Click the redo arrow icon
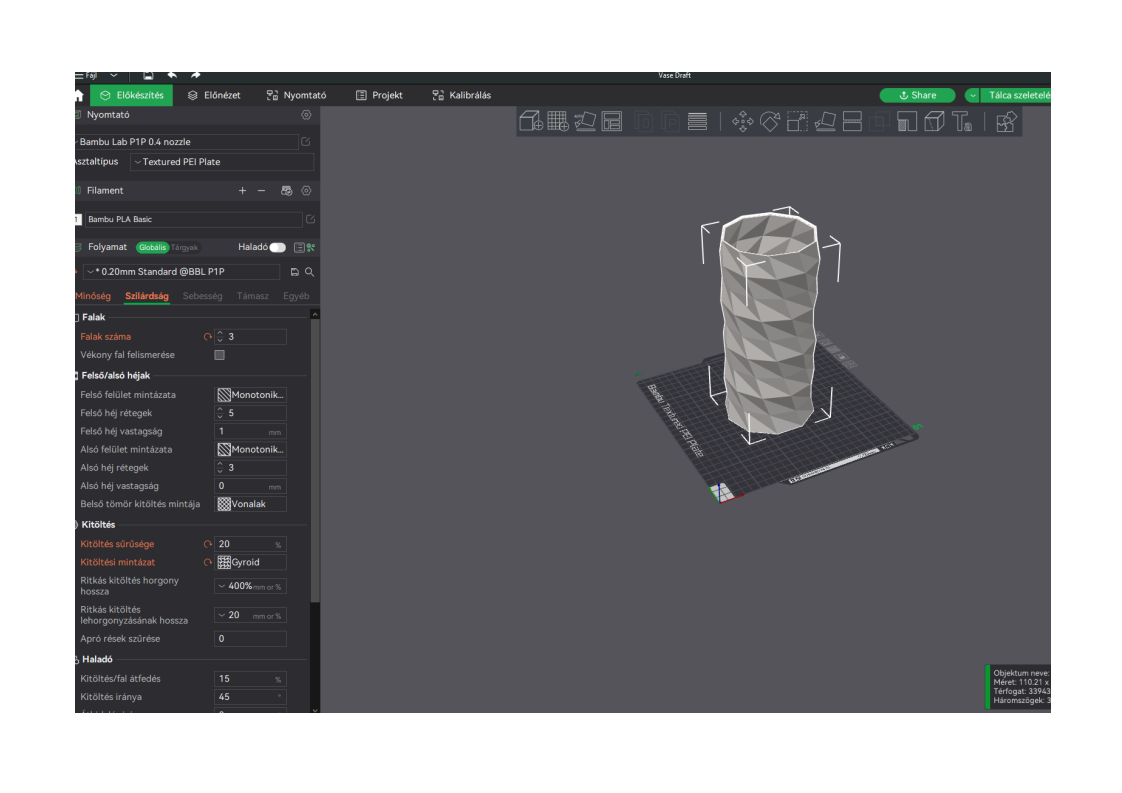 [x=195, y=75]
